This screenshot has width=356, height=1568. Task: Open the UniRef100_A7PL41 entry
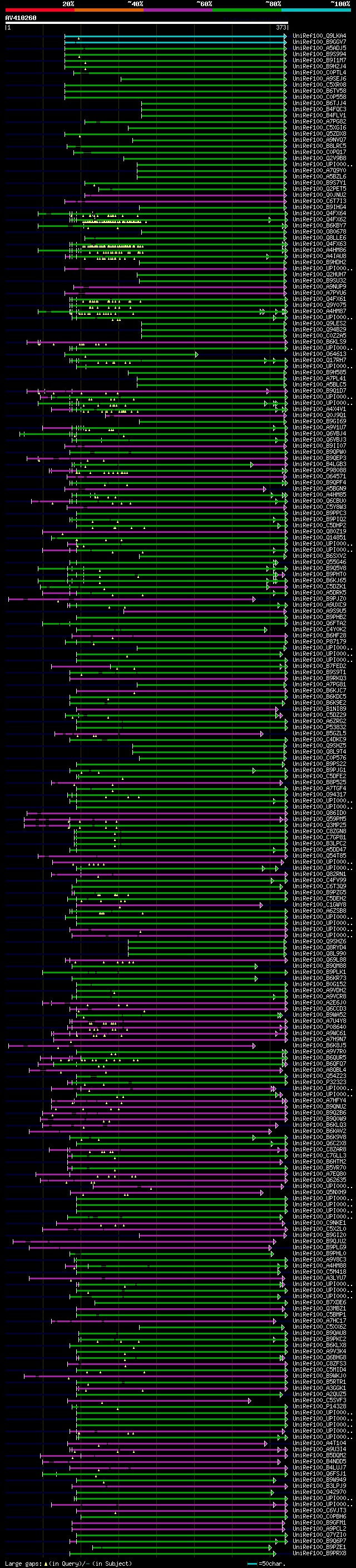[x=319, y=379]
